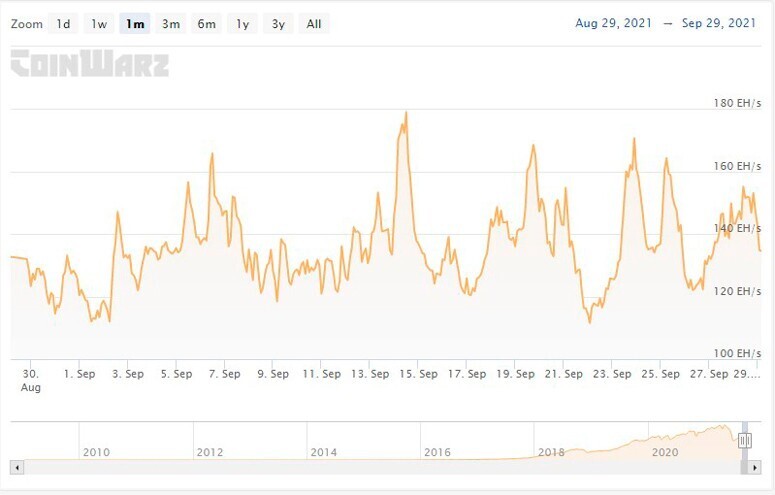The image size is (775, 495).
Task: Click scrollbar left arrow
Action: (x=17, y=467)
